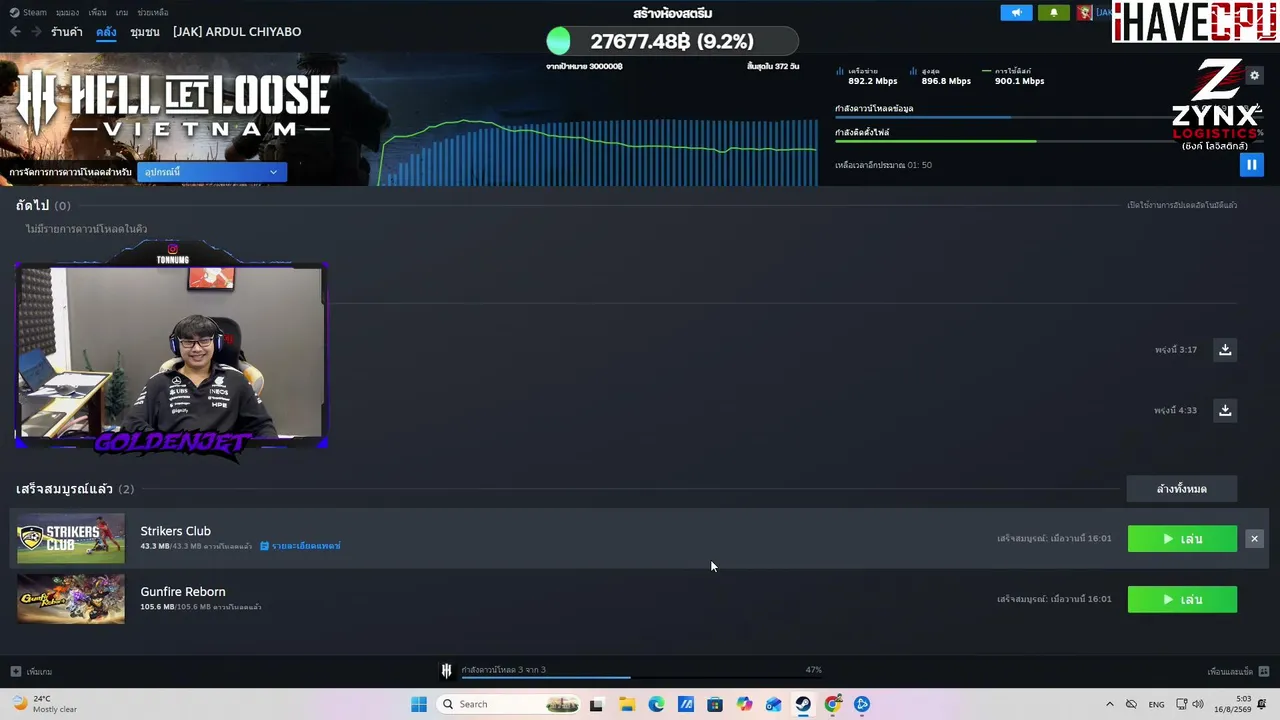Image resolution: width=1280 pixels, height=720 pixels.
Task: Open the ช่วยเหลือ (Help) menu
Action: coord(153,13)
